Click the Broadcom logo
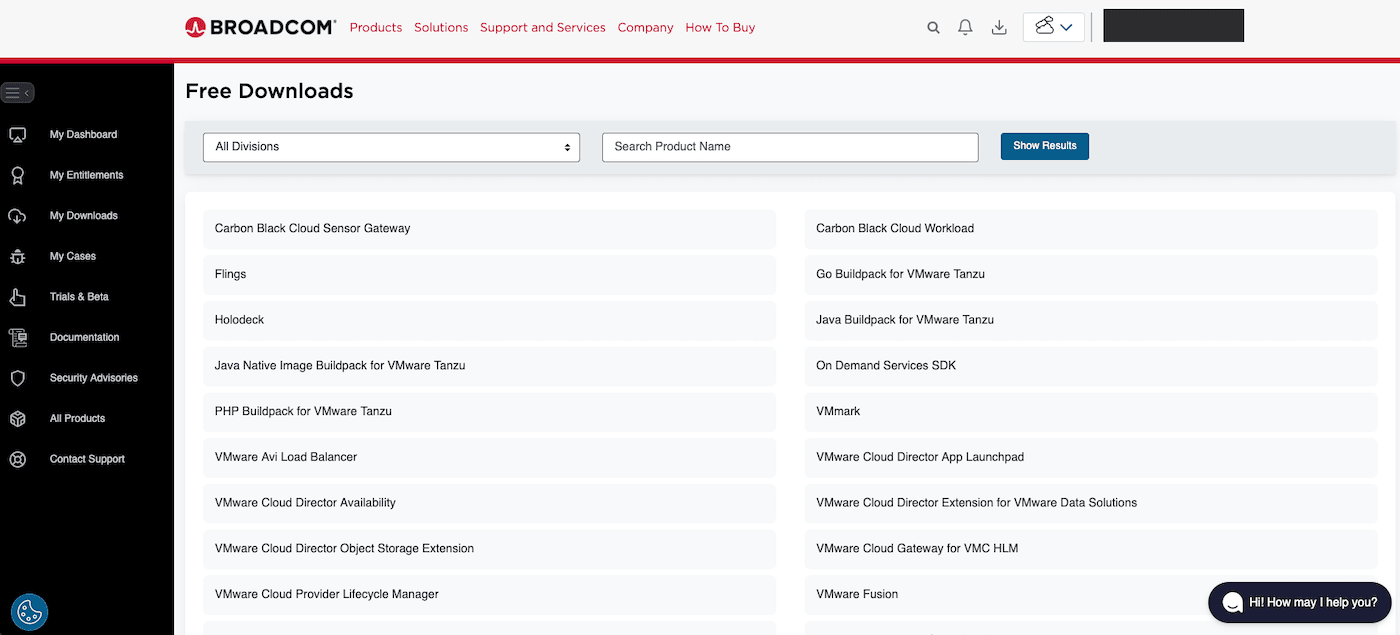Screen dimensions: 1400x635 (x=260, y=27)
